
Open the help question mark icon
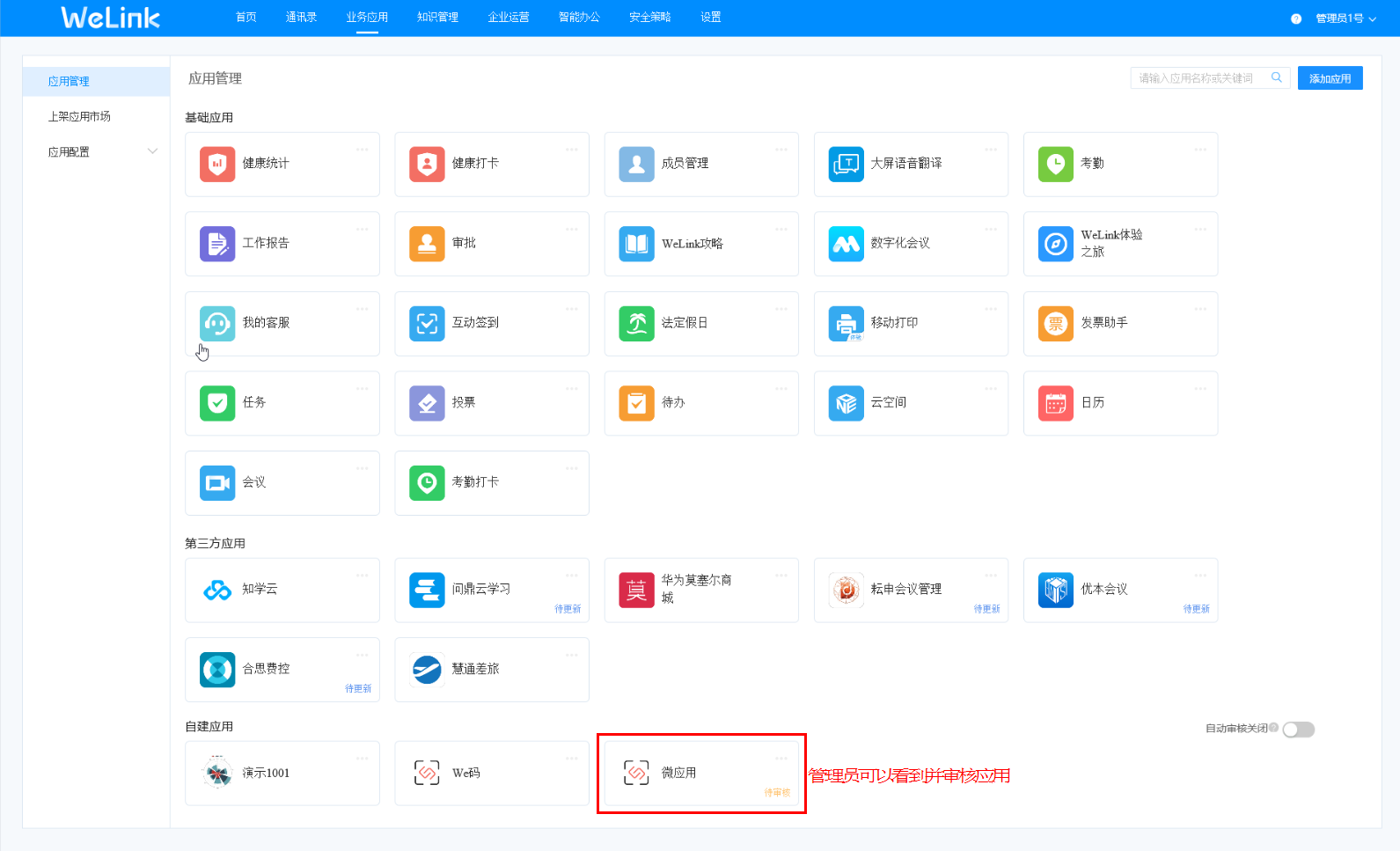tap(1296, 18)
